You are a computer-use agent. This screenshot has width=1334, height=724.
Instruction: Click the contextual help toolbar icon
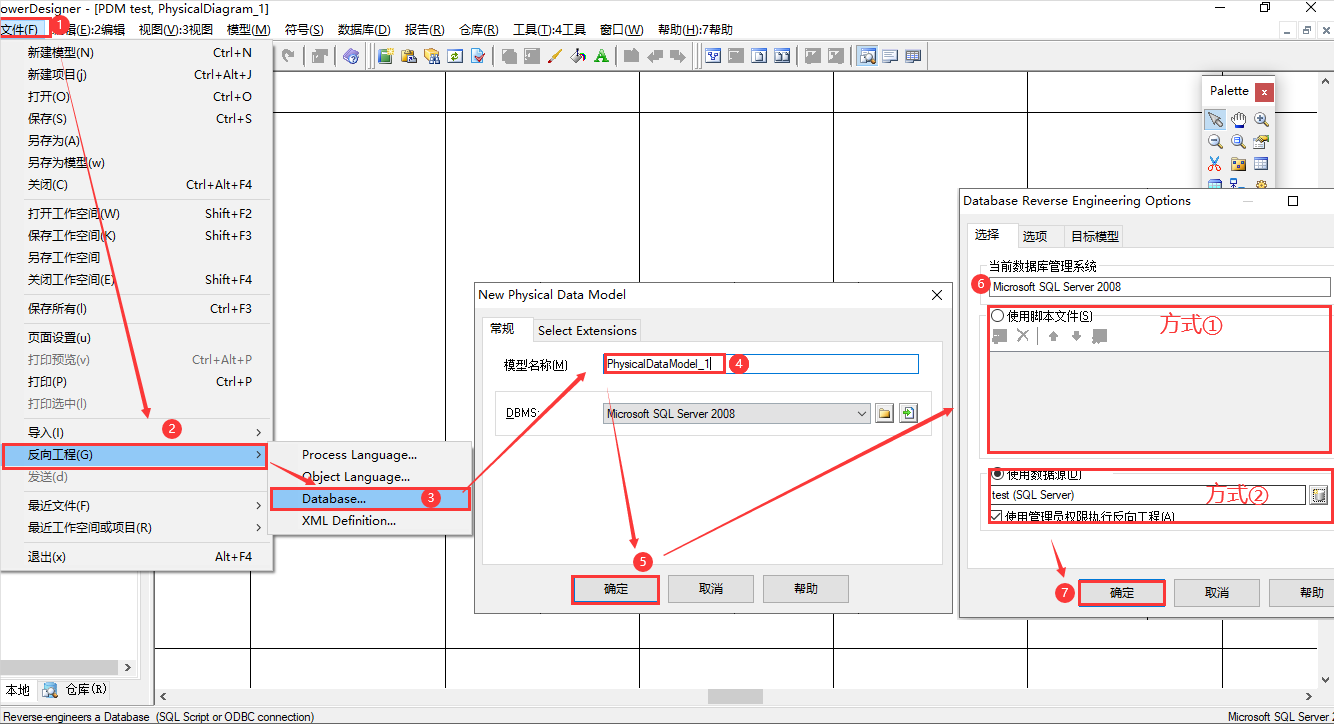coord(351,56)
